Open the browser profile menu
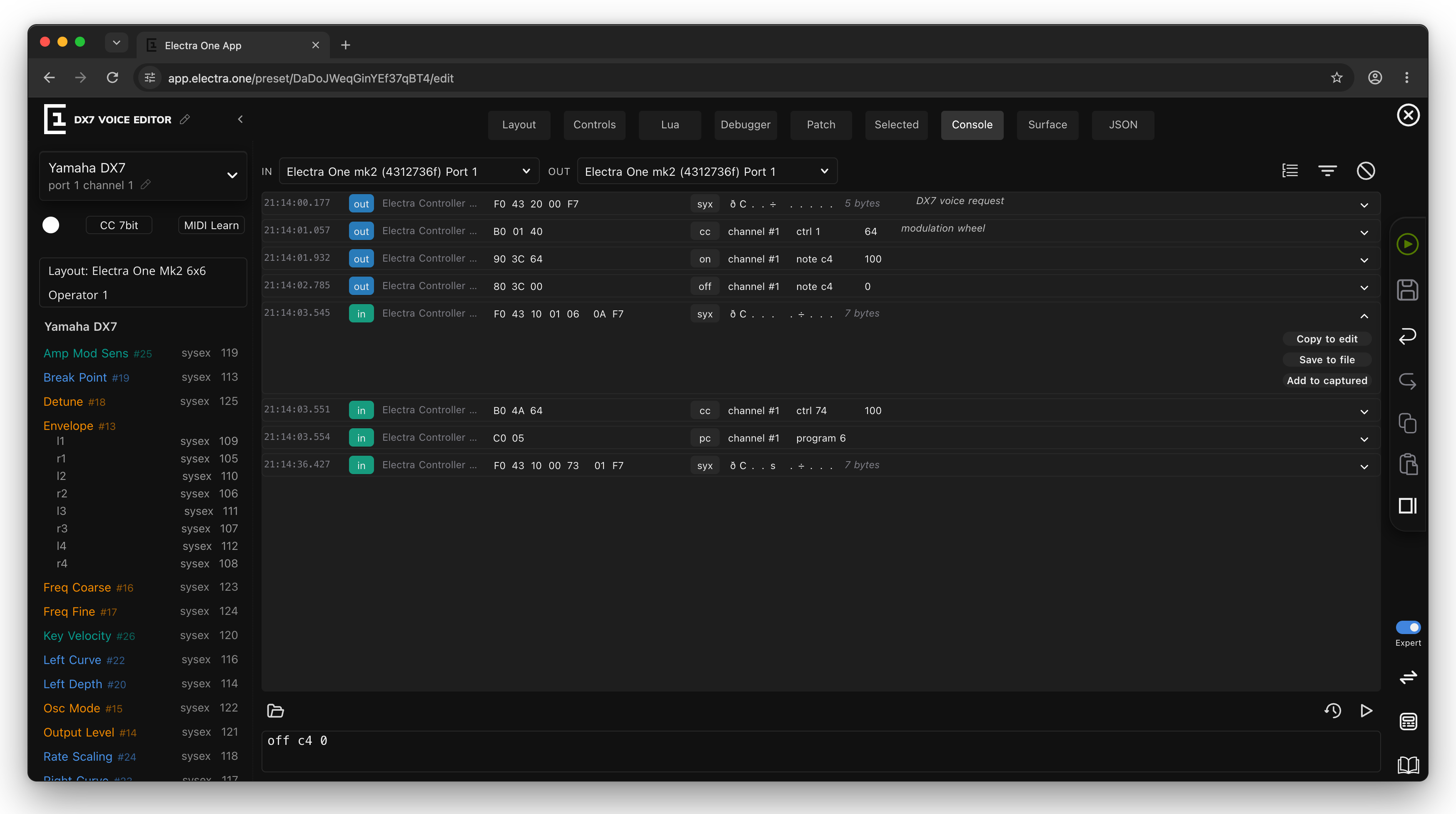This screenshot has height=814, width=1456. [x=1375, y=77]
